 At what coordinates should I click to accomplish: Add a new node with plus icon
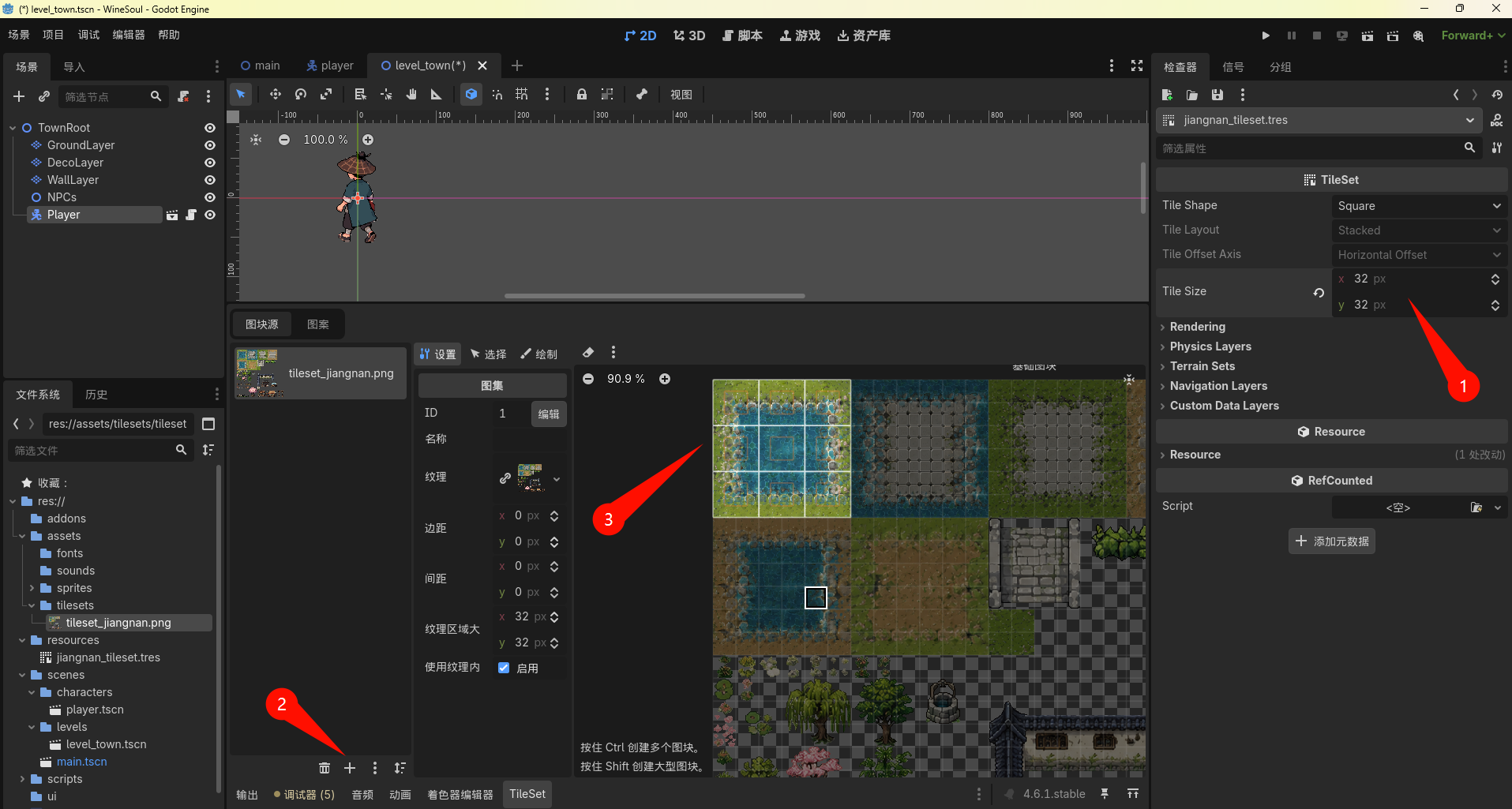[x=19, y=96]
